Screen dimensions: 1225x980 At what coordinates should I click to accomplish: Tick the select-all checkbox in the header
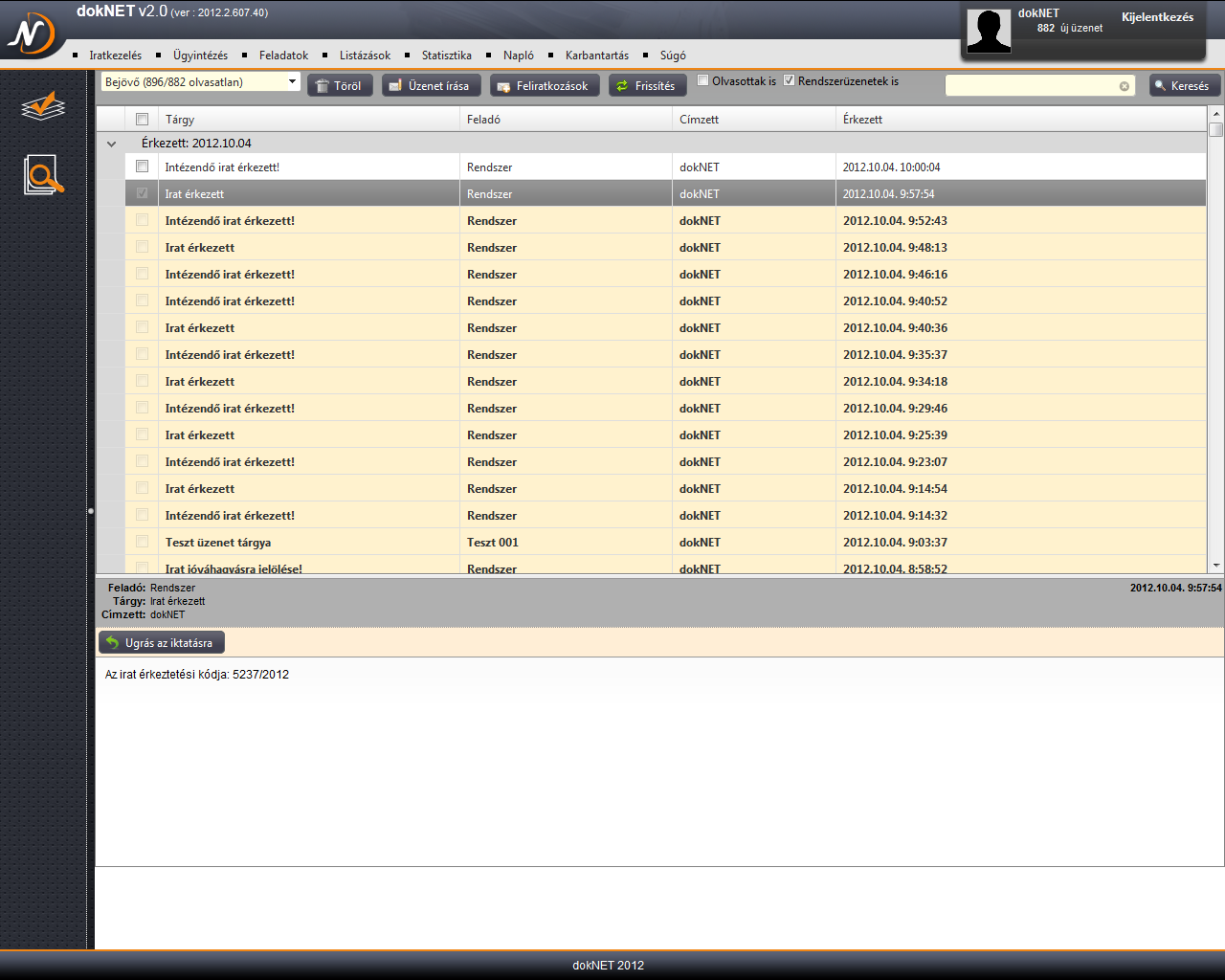pos(143,120)
